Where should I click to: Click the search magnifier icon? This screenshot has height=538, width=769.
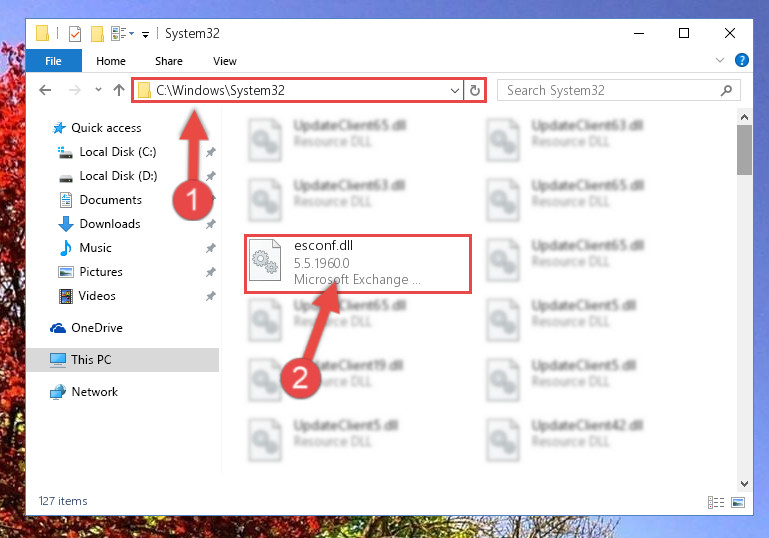(x=726, y=90)
